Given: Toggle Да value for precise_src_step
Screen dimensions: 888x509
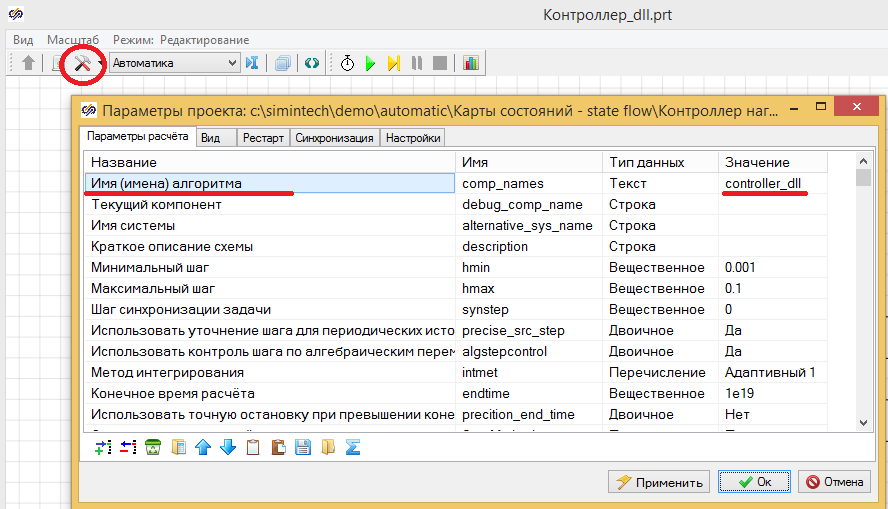Looking at the screenshot, I should (773, 330).
